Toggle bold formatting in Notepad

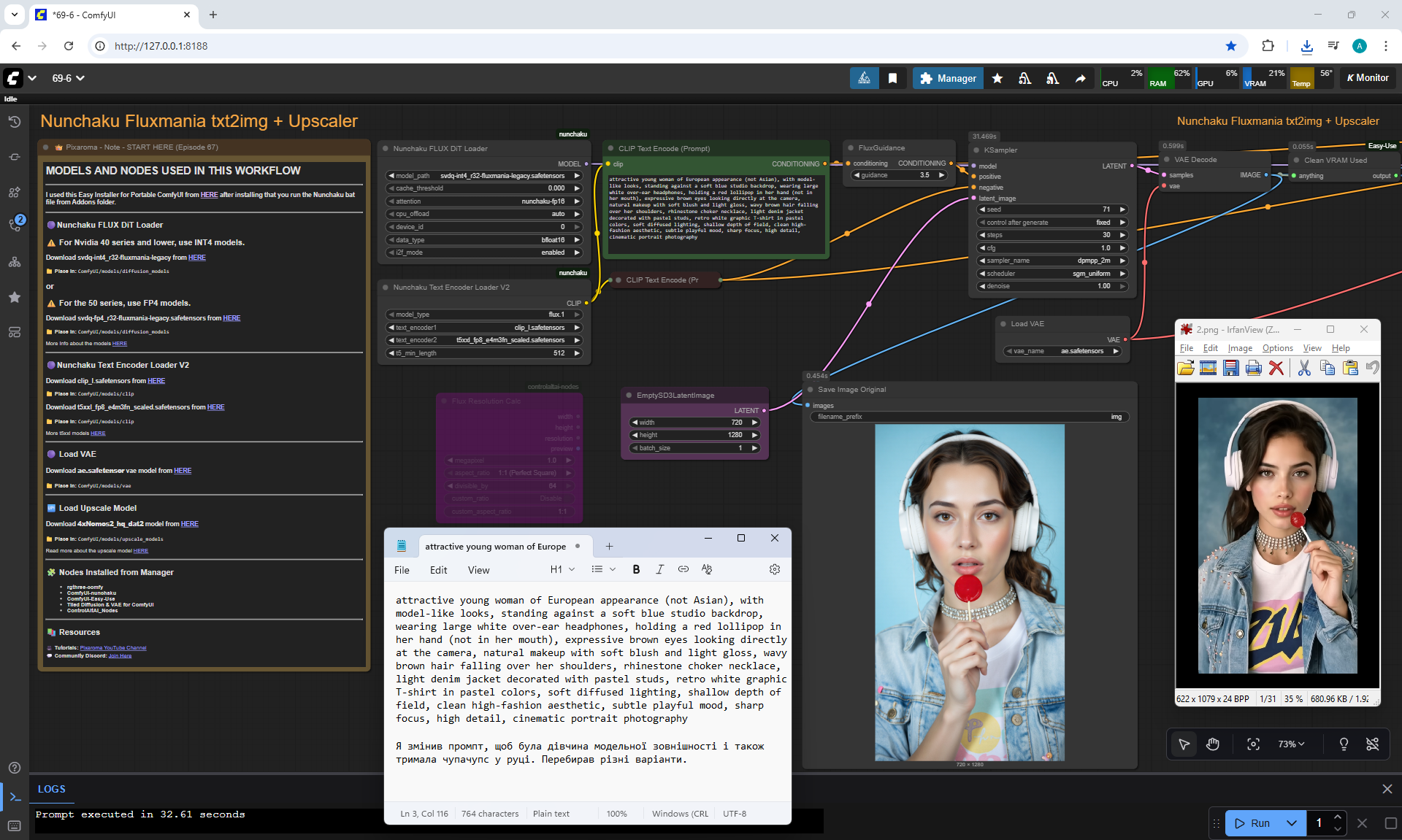tap(636, 569)
